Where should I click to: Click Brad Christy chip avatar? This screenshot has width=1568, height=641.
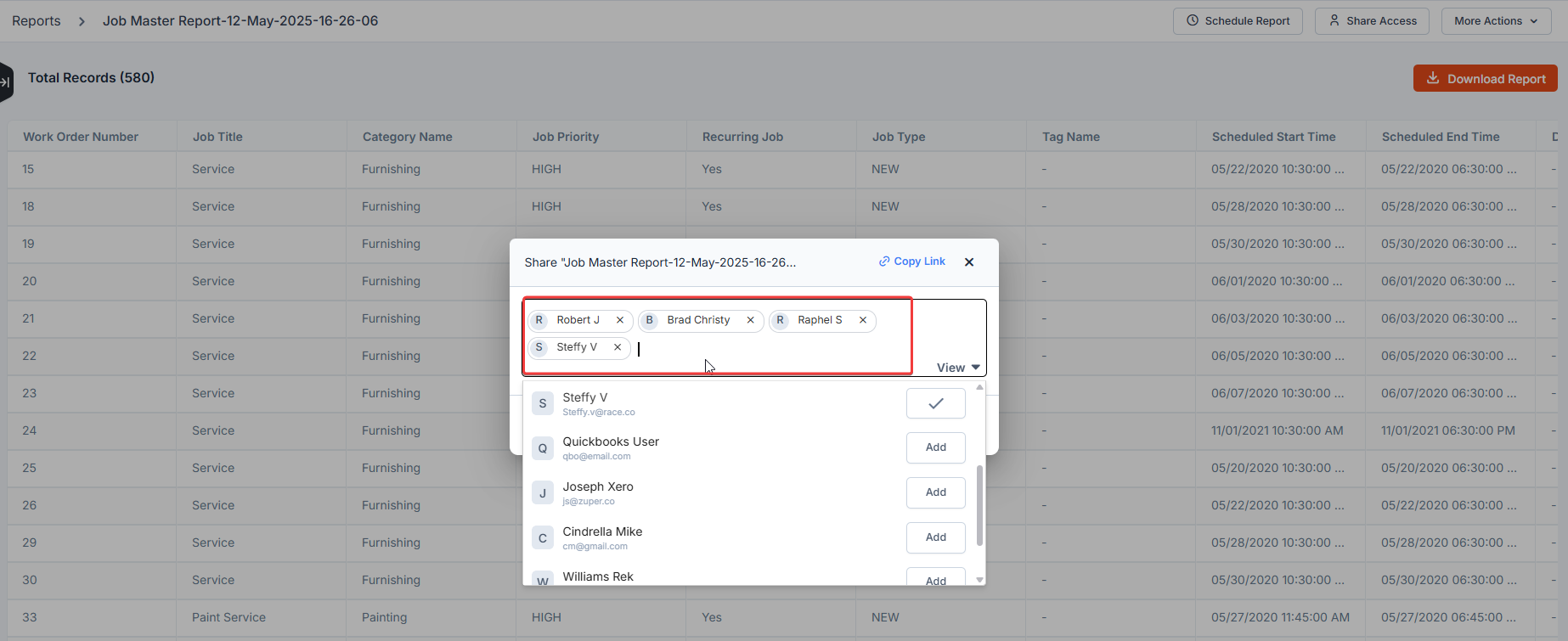[650, 320]
